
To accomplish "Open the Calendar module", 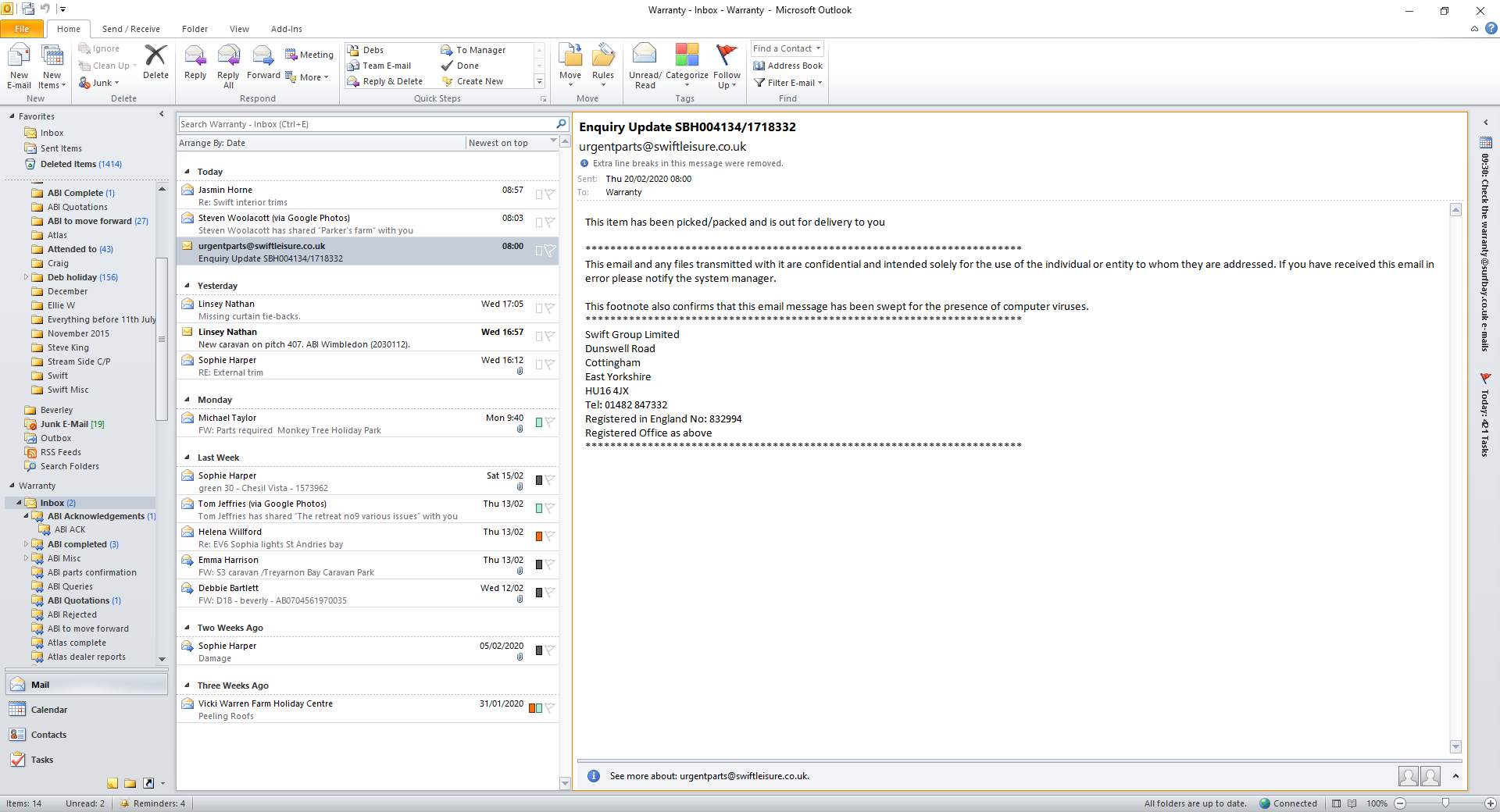I will pyautogui.click(x=86, y=710).
